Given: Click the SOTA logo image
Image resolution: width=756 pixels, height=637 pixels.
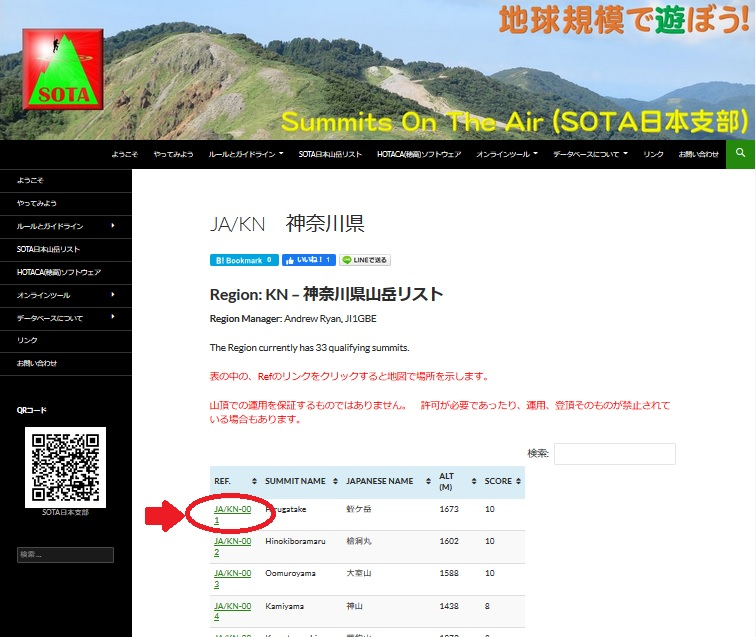Looking at the screenshot, I should pyautogui.click(x=63, y=69).
